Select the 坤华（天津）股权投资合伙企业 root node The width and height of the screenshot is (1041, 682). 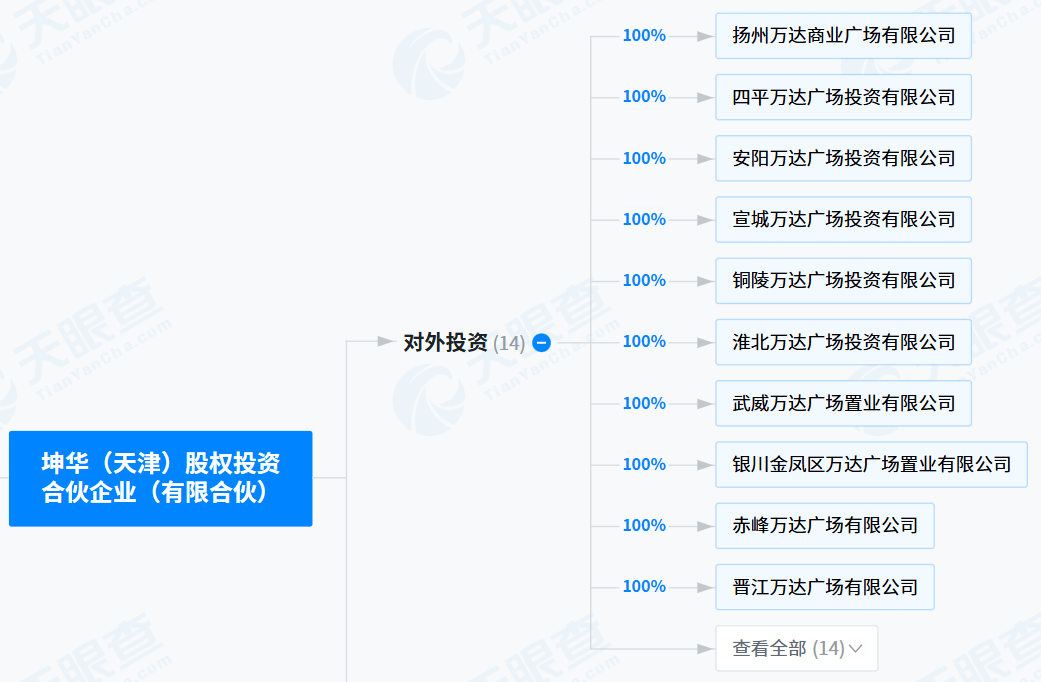[160, 478]
